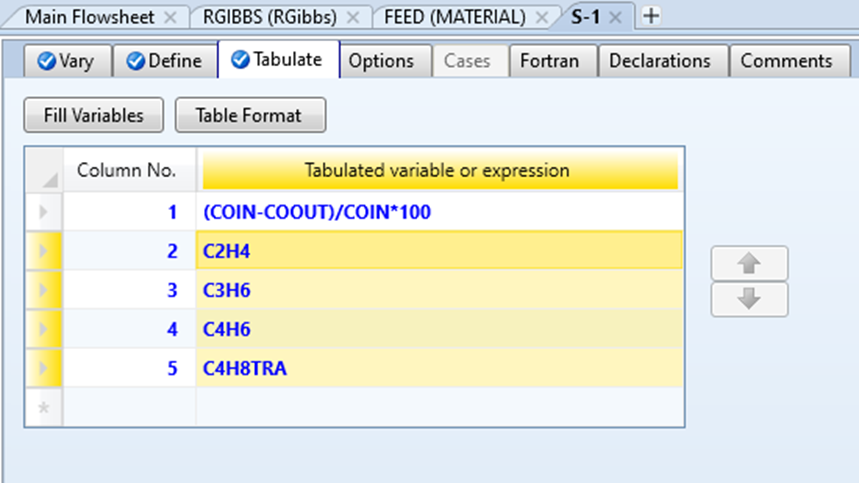Open the FEED (MATERIAL) tab
The height and width of the screenshot is (483, 859).
[x=455, y=17]
